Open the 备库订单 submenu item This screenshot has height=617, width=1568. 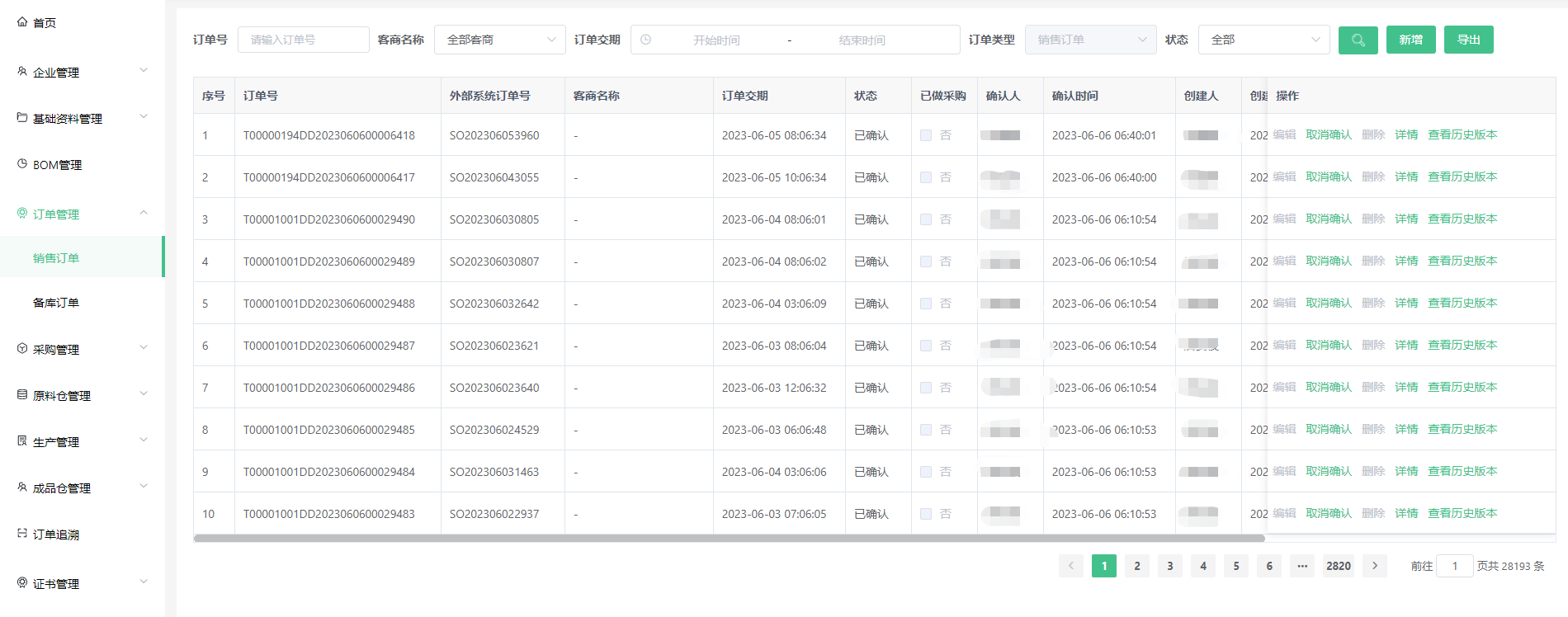point(56,303)
